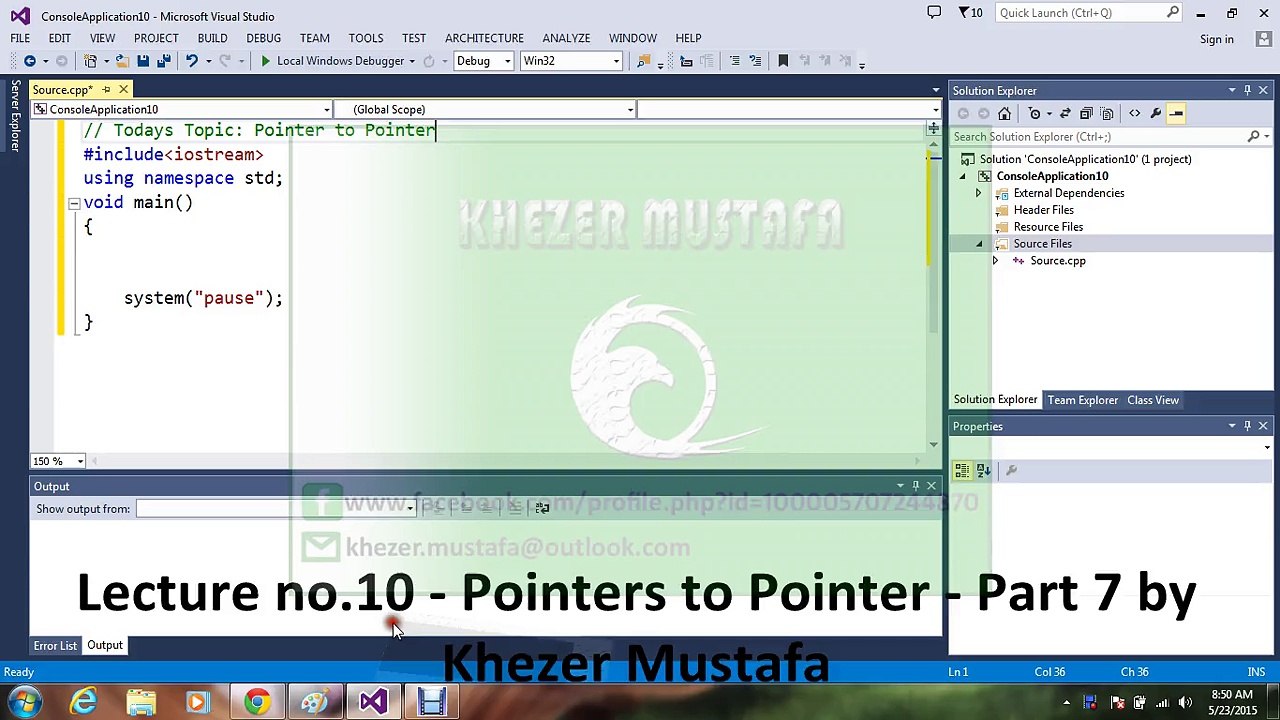The width and height of the screenshot is (1280, 720).
Task: Open File Explorer from taskbar
Action: (141, 702)
